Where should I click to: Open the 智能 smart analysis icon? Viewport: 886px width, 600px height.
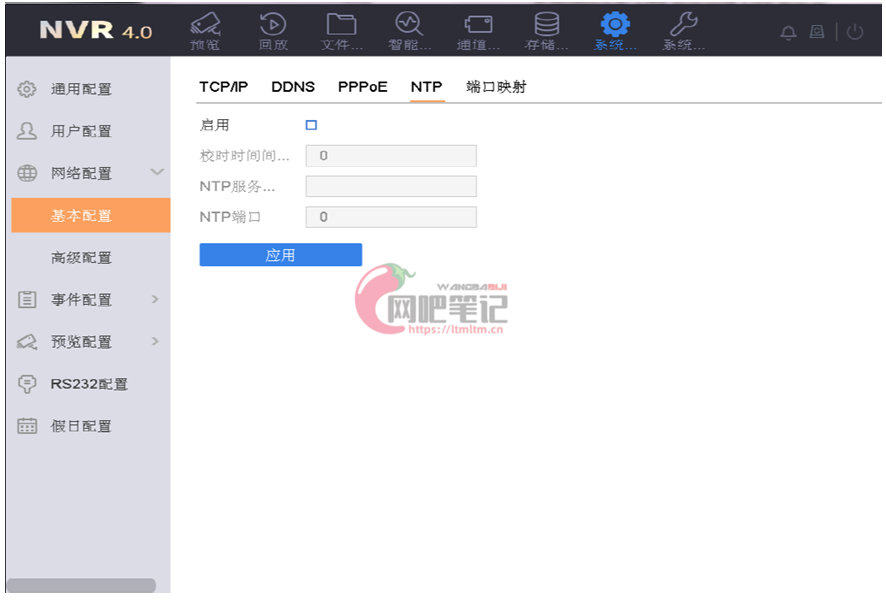410,31
